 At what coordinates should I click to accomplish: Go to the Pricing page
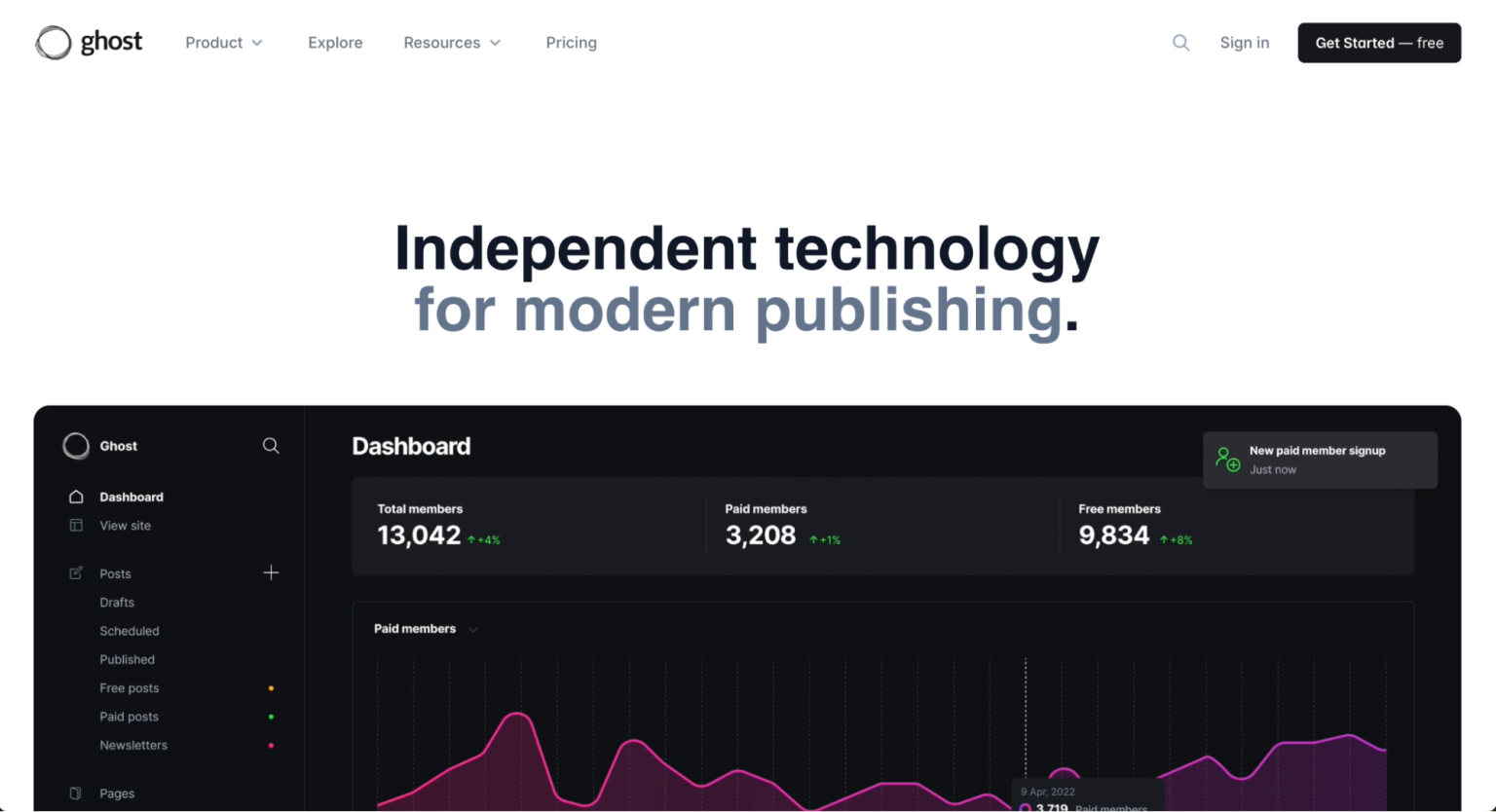[571, 43]
